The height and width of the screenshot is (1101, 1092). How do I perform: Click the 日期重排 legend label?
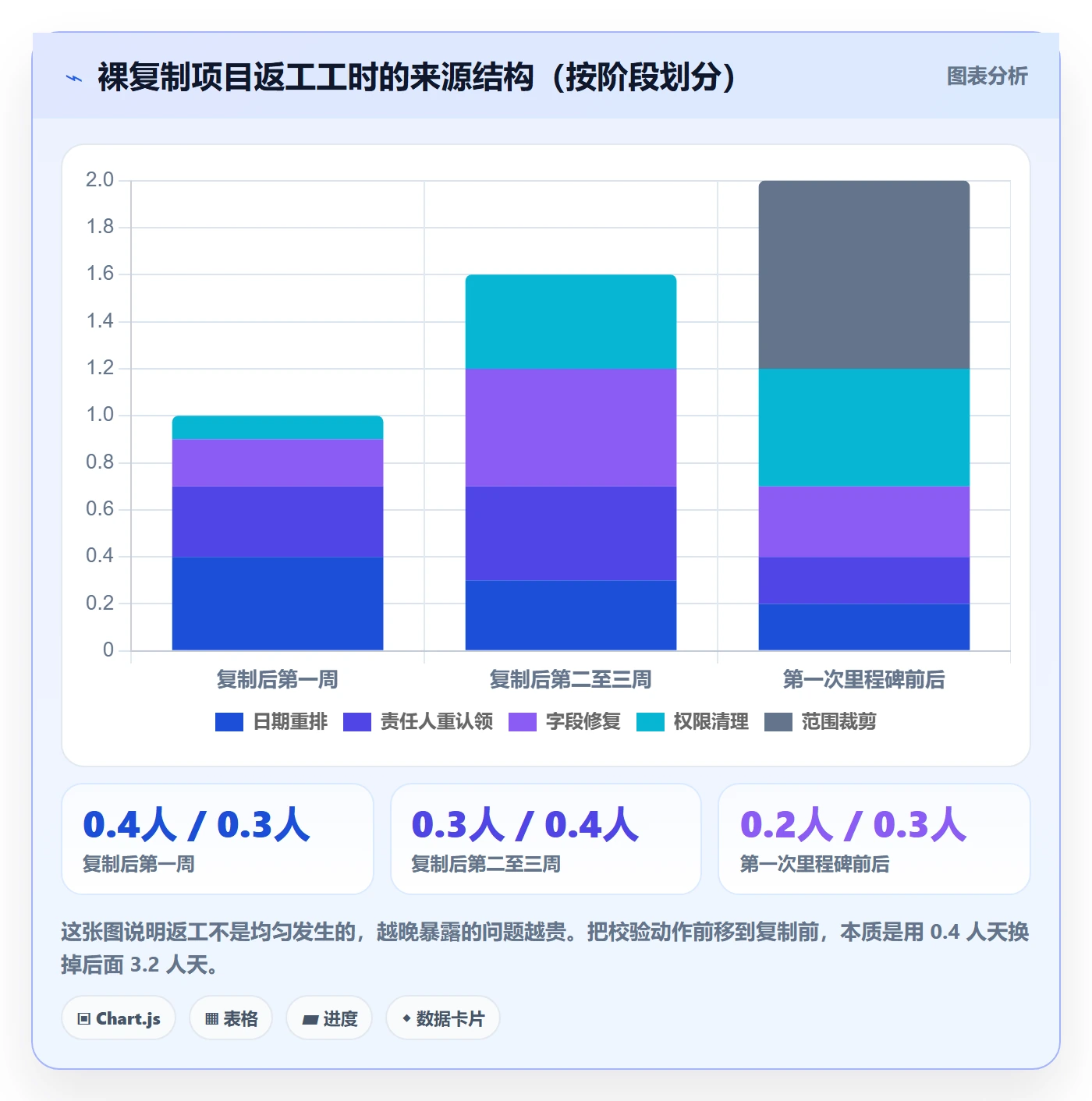[x=290, y=722]
